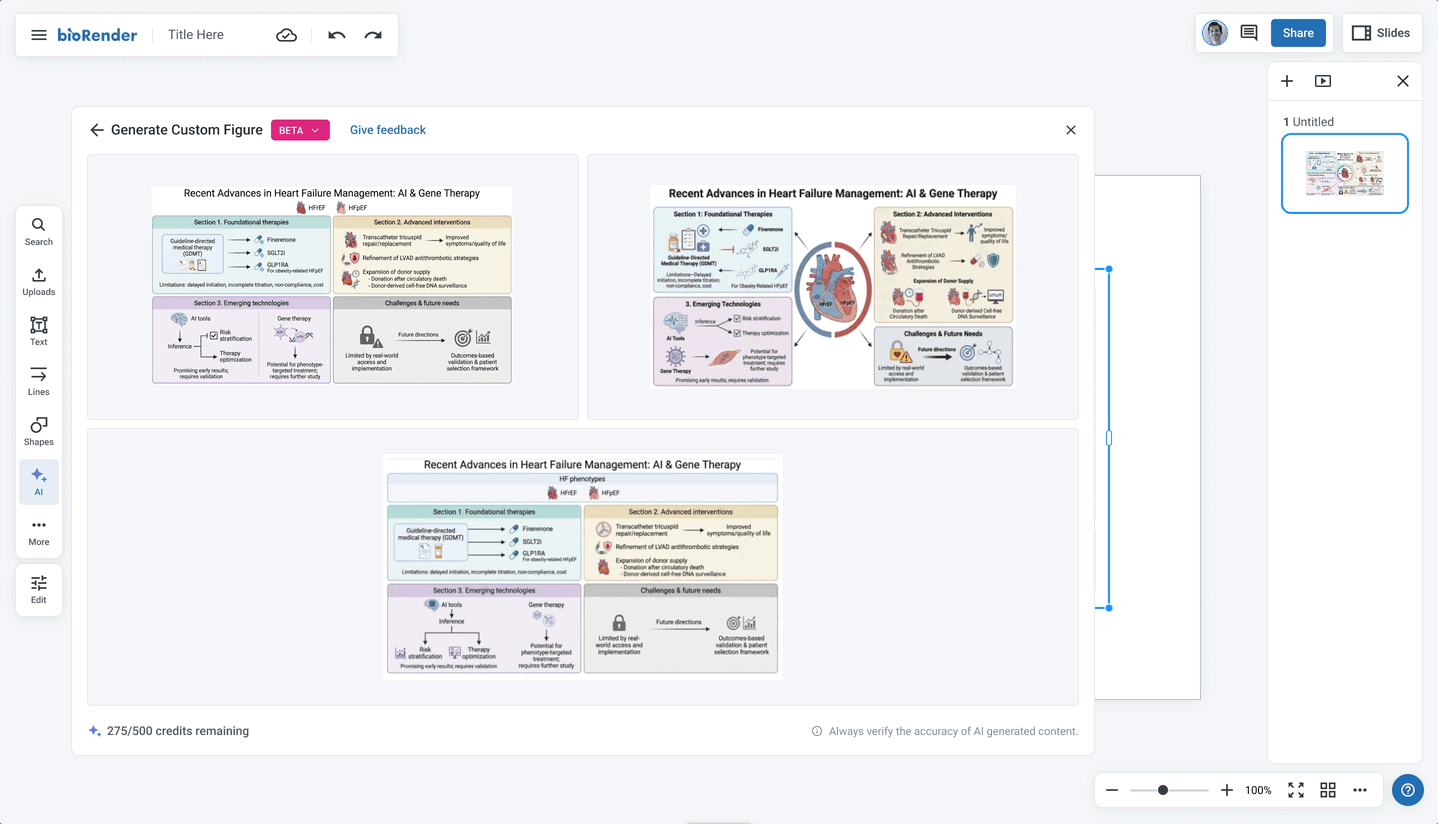
Task: Expand the More tools menu
Action: (38, 531)
